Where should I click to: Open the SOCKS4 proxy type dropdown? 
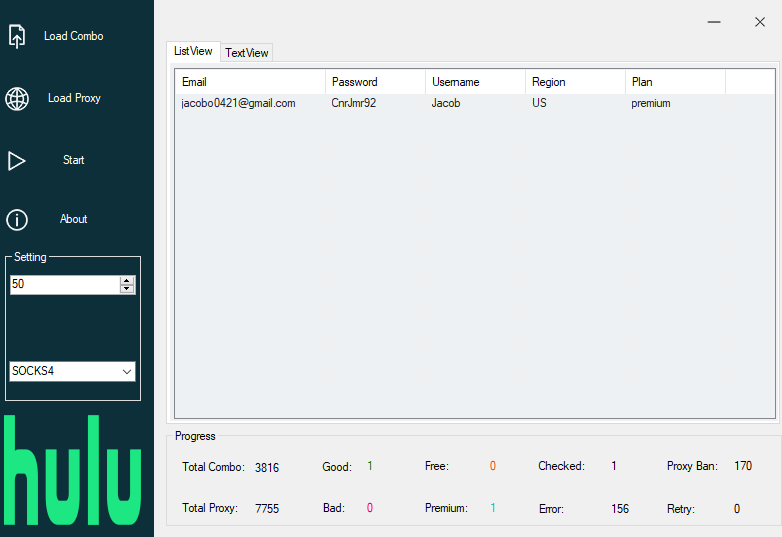pyautogui.click(x=72, y=371)
